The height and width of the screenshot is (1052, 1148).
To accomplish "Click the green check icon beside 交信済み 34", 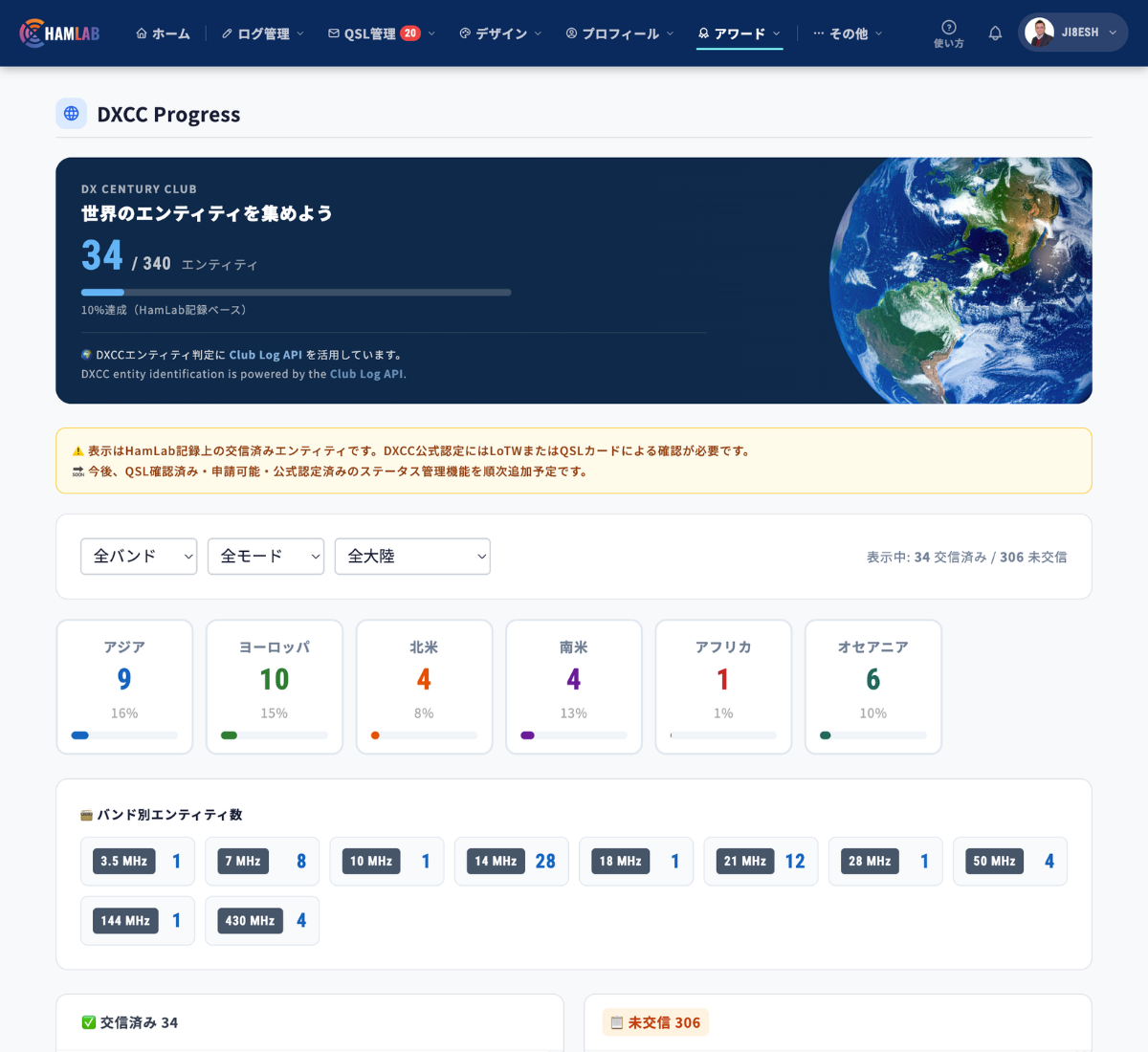I will 88,1022.
